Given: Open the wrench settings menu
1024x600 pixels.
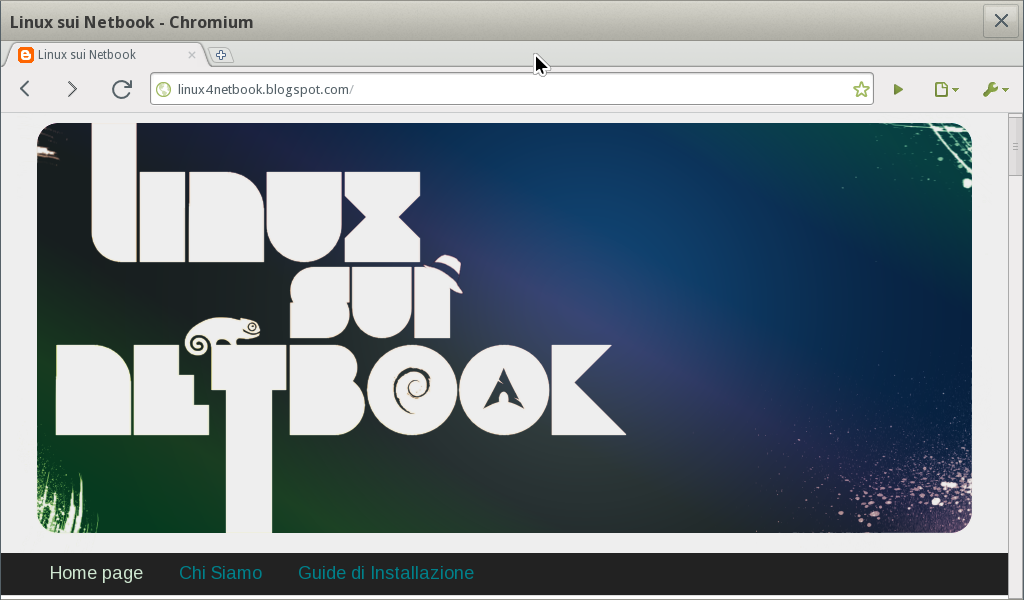Looking at the screenshot, I should [995, 89].
